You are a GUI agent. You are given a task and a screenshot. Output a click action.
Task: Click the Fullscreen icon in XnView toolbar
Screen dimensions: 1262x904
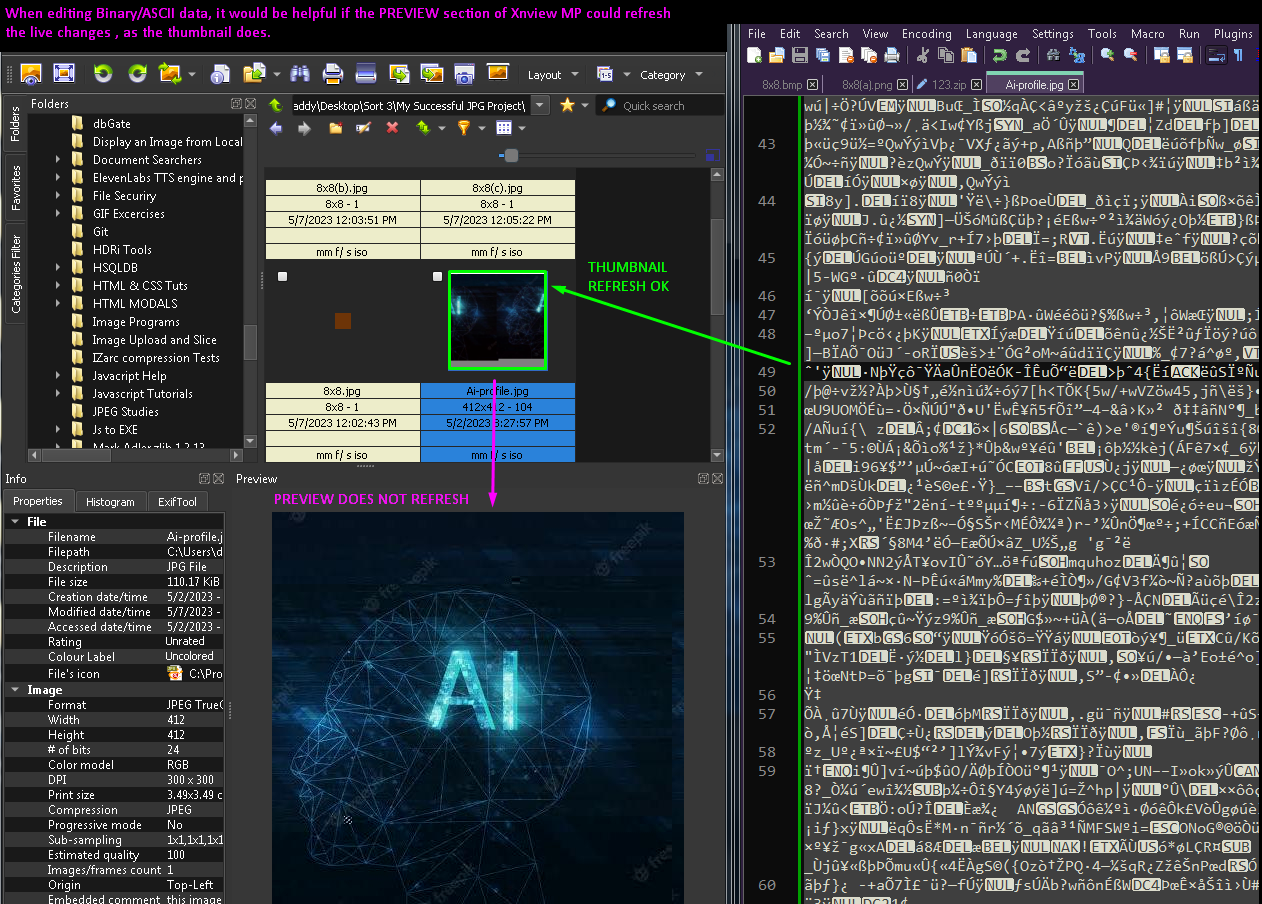tap(64, 73)
